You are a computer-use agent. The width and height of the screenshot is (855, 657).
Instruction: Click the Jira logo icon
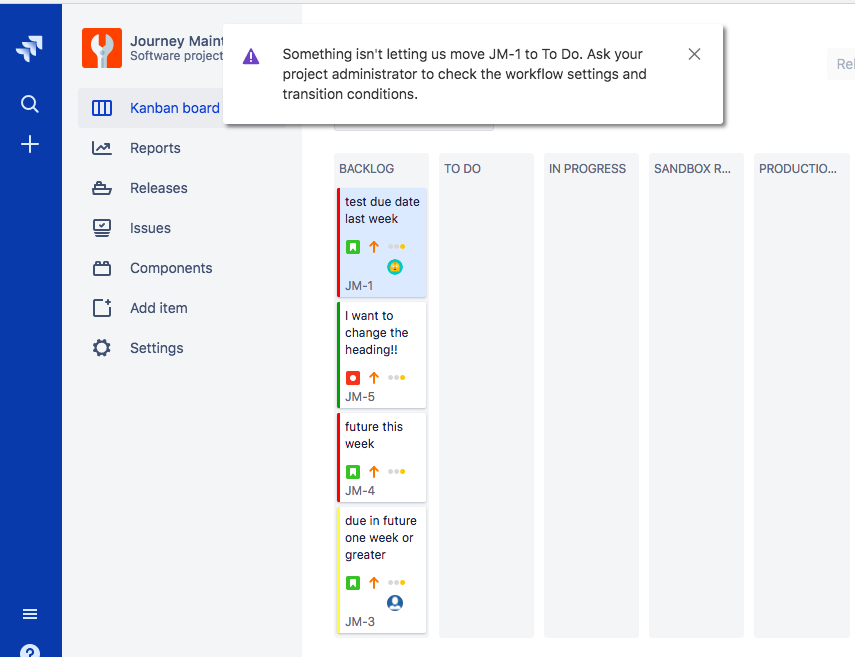tap(29, 49)
